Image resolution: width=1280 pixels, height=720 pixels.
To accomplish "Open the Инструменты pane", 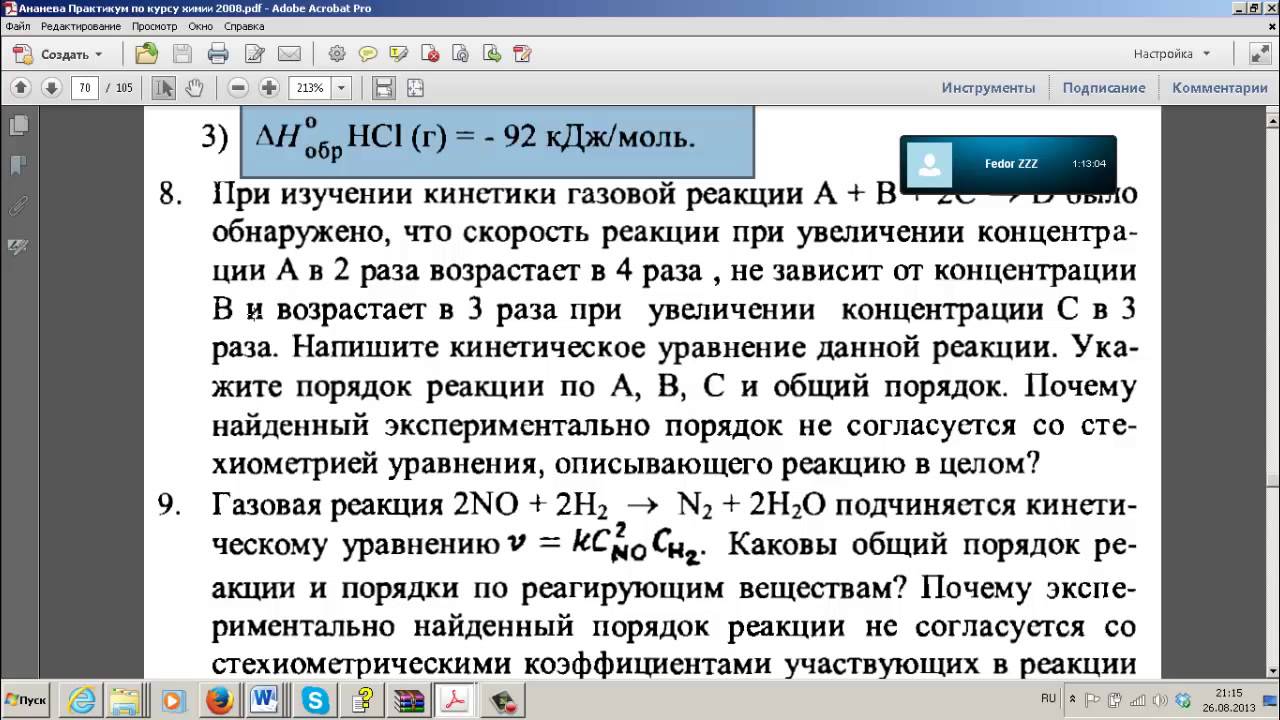I will point(988,88).
